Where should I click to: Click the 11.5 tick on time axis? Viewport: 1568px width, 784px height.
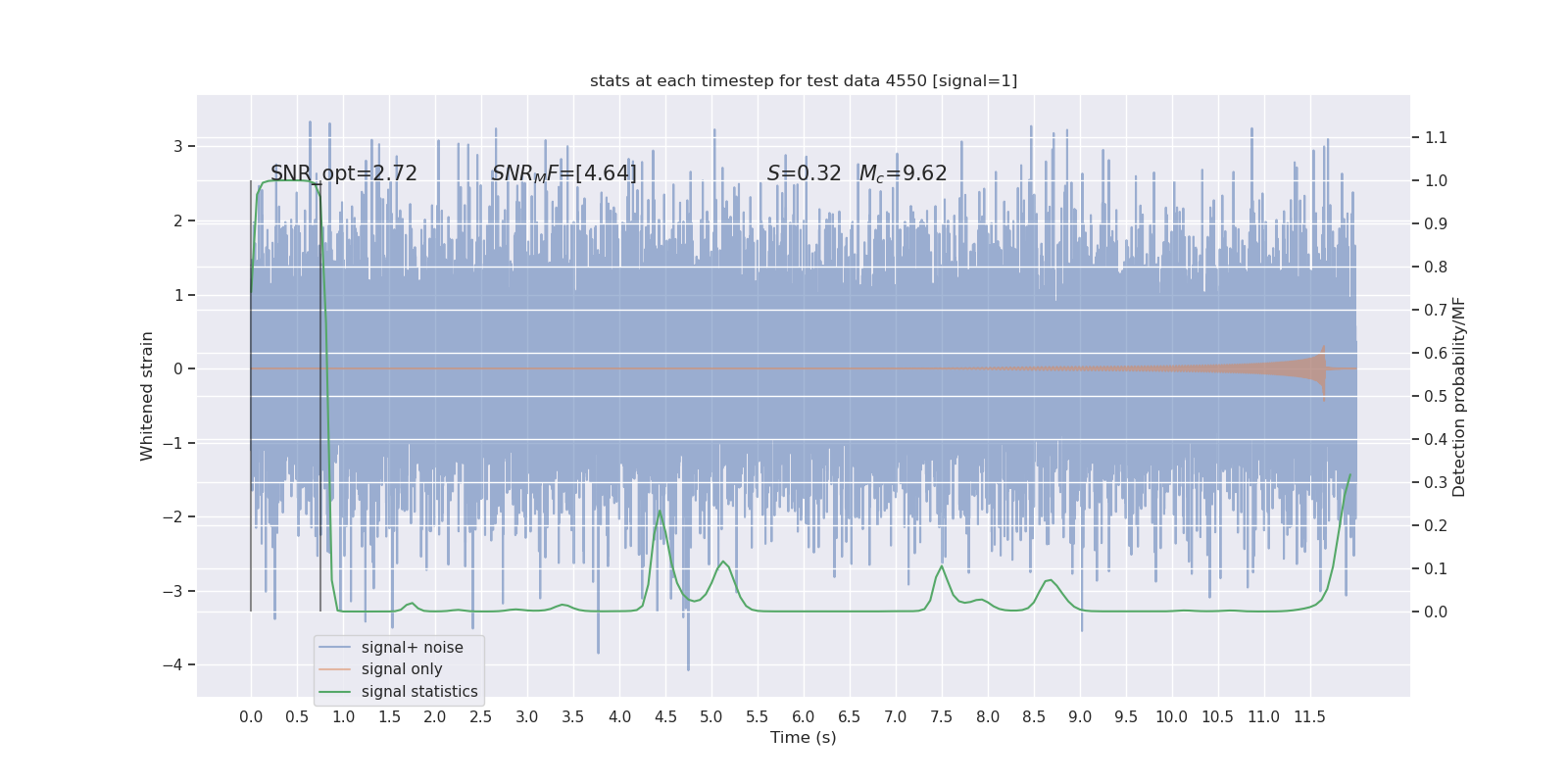1310,716
